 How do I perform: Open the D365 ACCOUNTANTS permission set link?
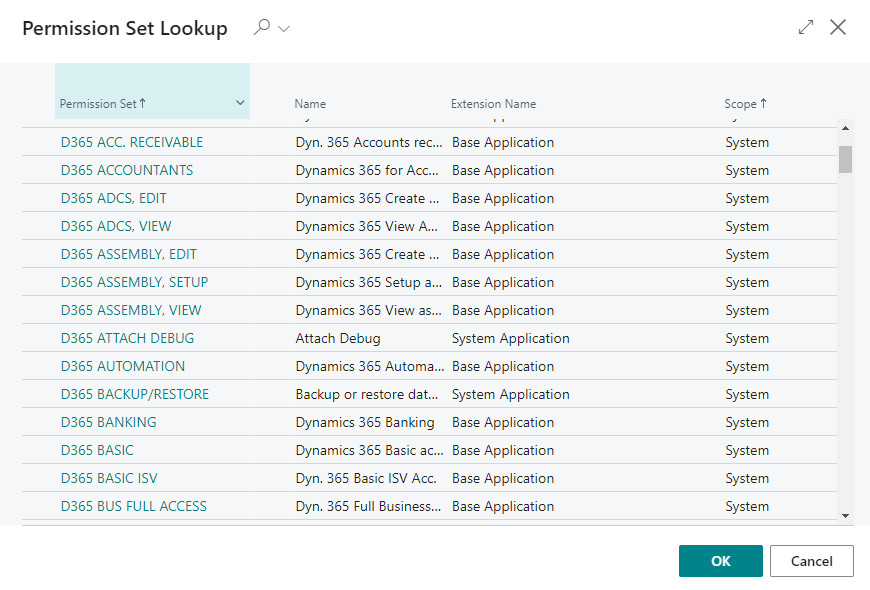coord(127,170)
